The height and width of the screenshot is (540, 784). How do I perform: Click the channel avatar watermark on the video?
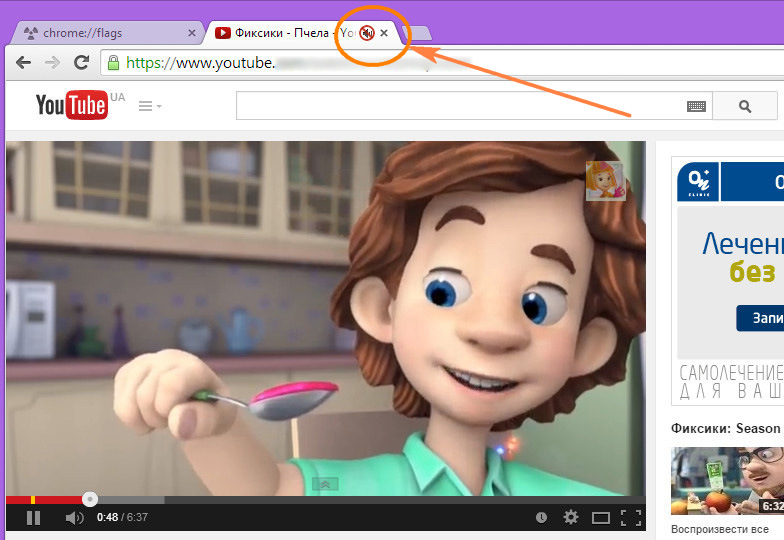click(x=606, y=181)
